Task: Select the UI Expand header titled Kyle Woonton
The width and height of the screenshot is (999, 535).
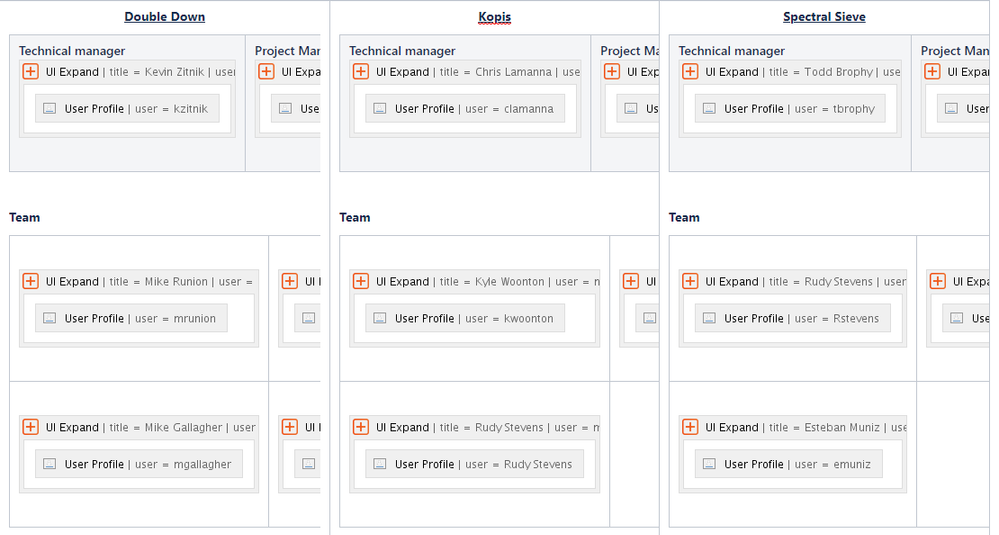Action: 475,281
